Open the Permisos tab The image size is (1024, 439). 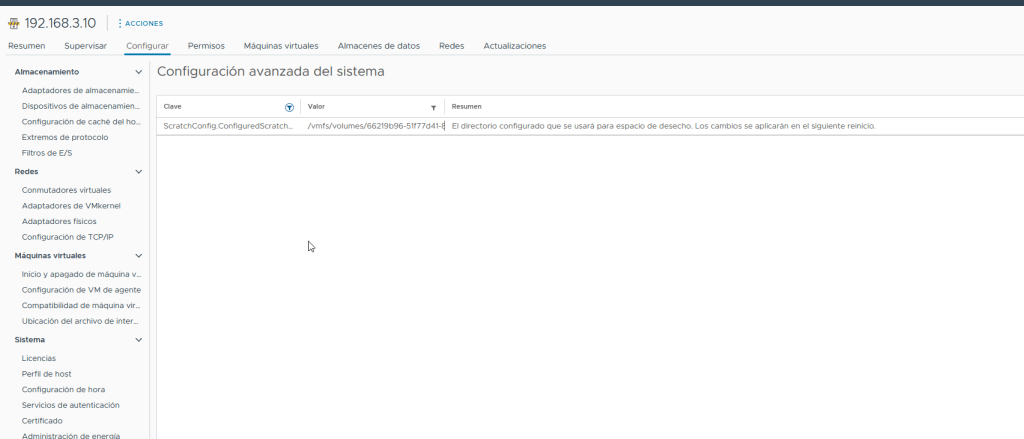point(206,46)
